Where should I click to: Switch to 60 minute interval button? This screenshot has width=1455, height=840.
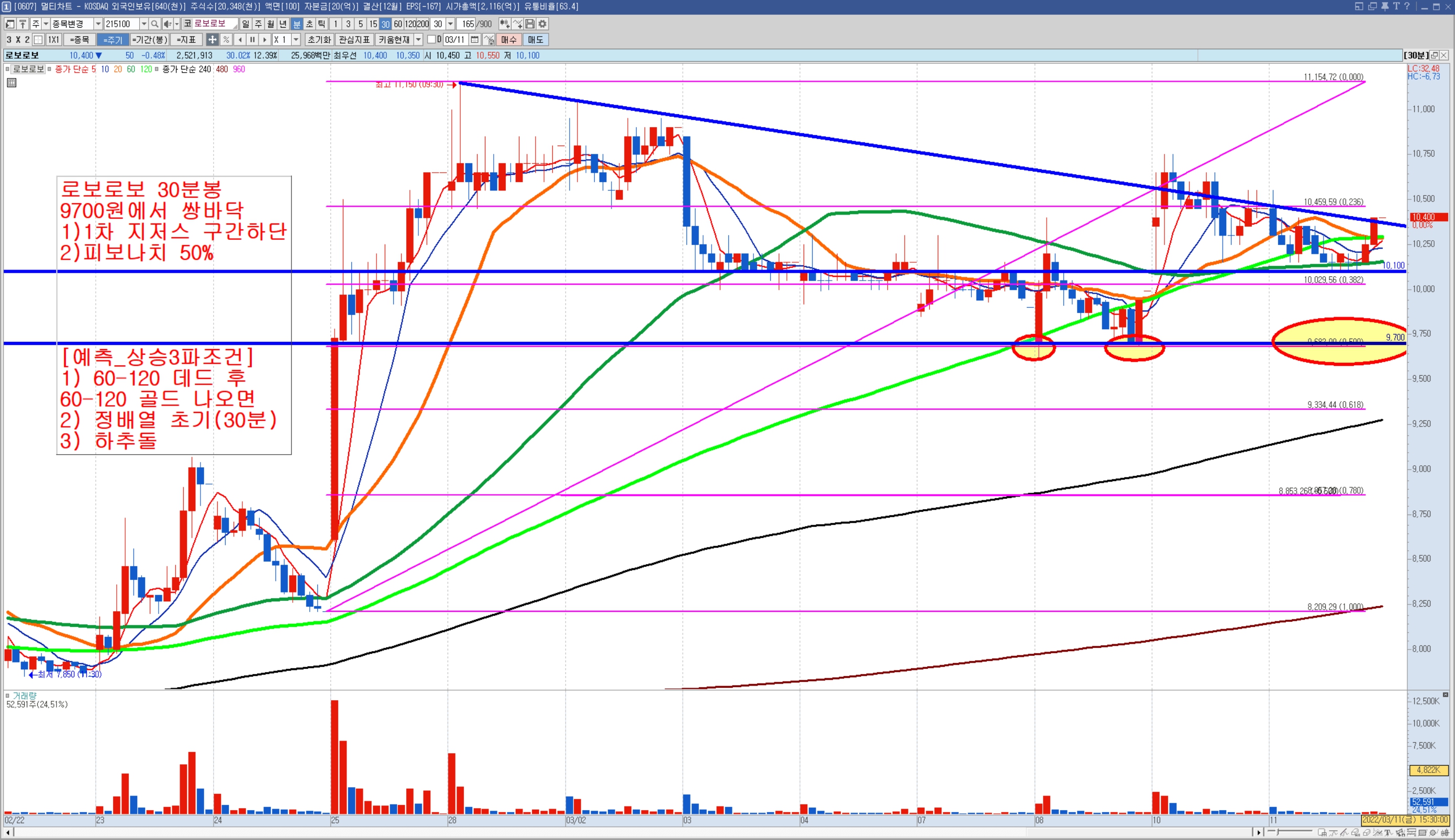[398, 24]
